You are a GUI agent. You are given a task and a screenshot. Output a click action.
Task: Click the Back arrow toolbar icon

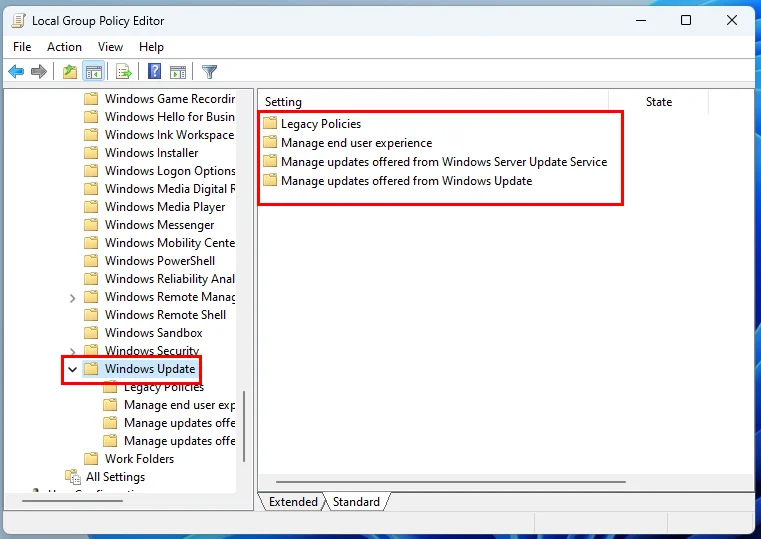pos(16,72)
